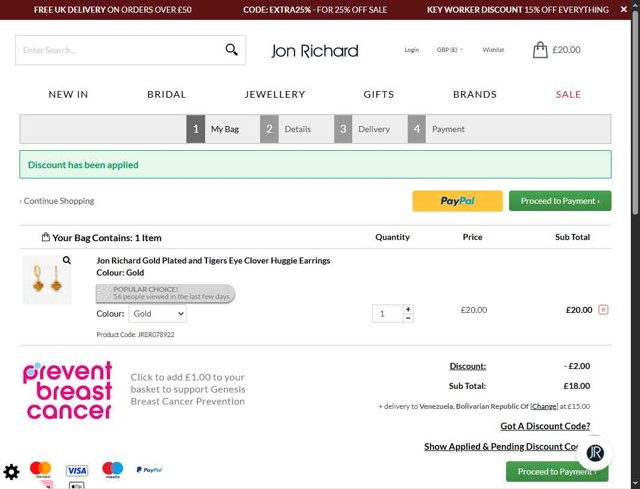640x489 pixels.
Task: Click the CODE: EXTRA25% banner text
Action: 315,9
